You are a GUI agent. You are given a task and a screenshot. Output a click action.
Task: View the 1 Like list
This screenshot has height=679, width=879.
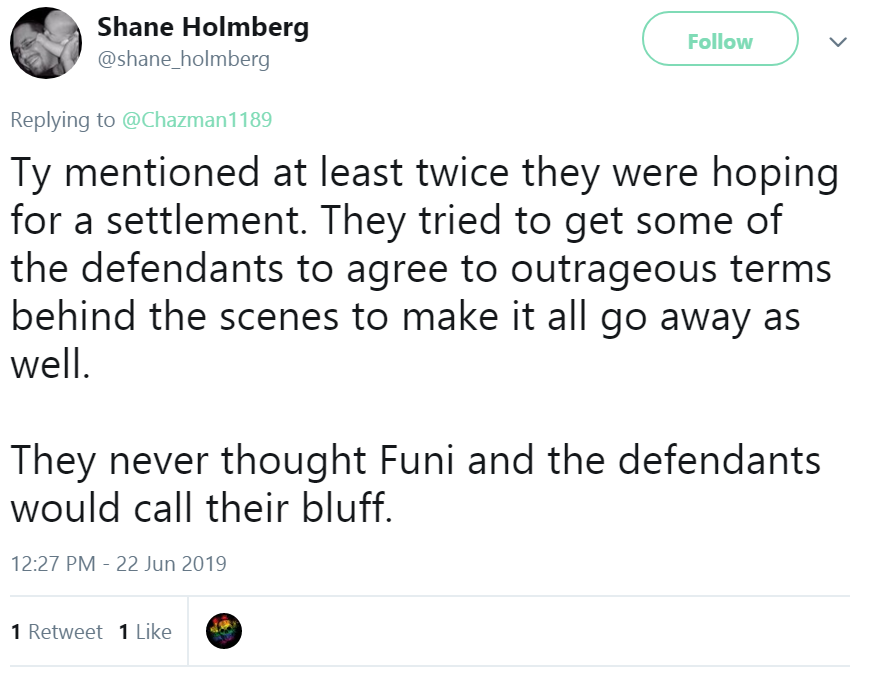[145, 631]
